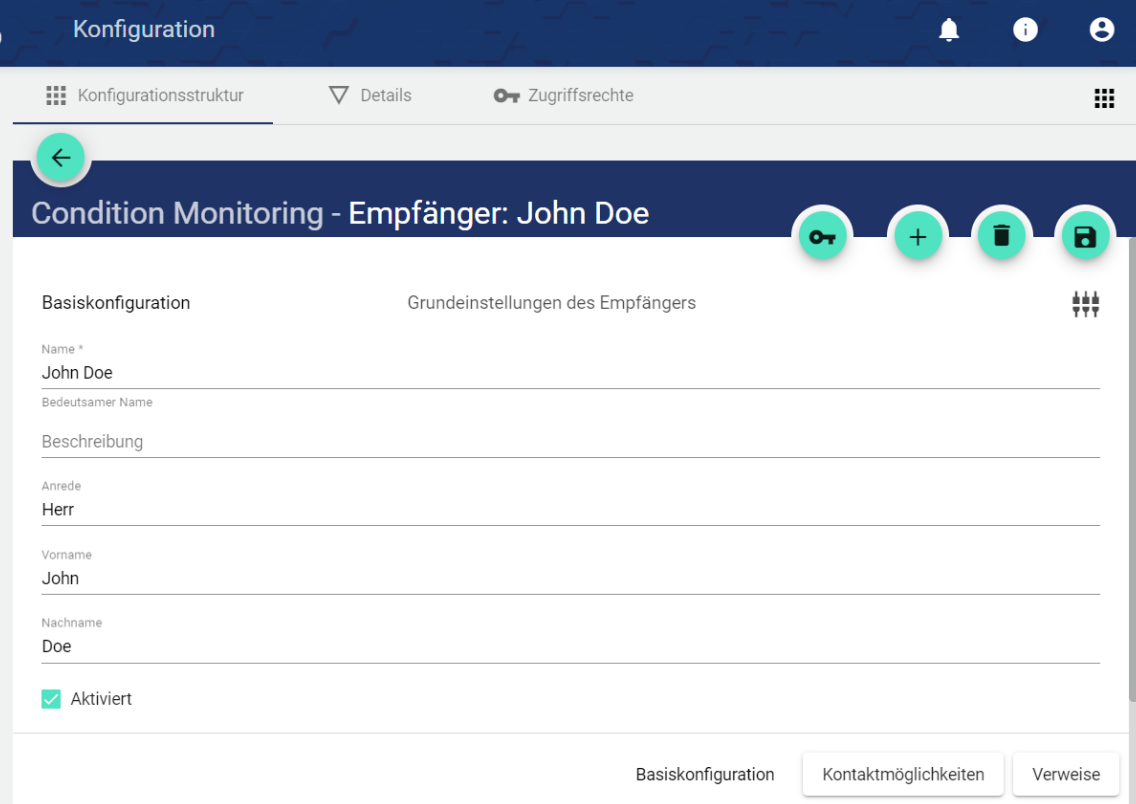Click the plus add round button
1136x804 pixels.
918,237
